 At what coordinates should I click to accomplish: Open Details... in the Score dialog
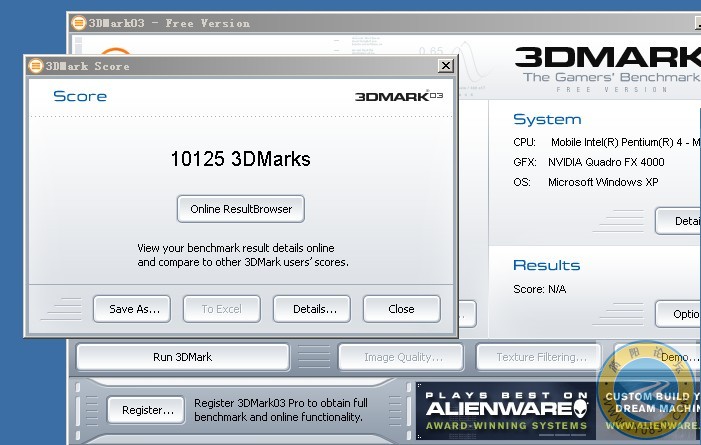312,309
